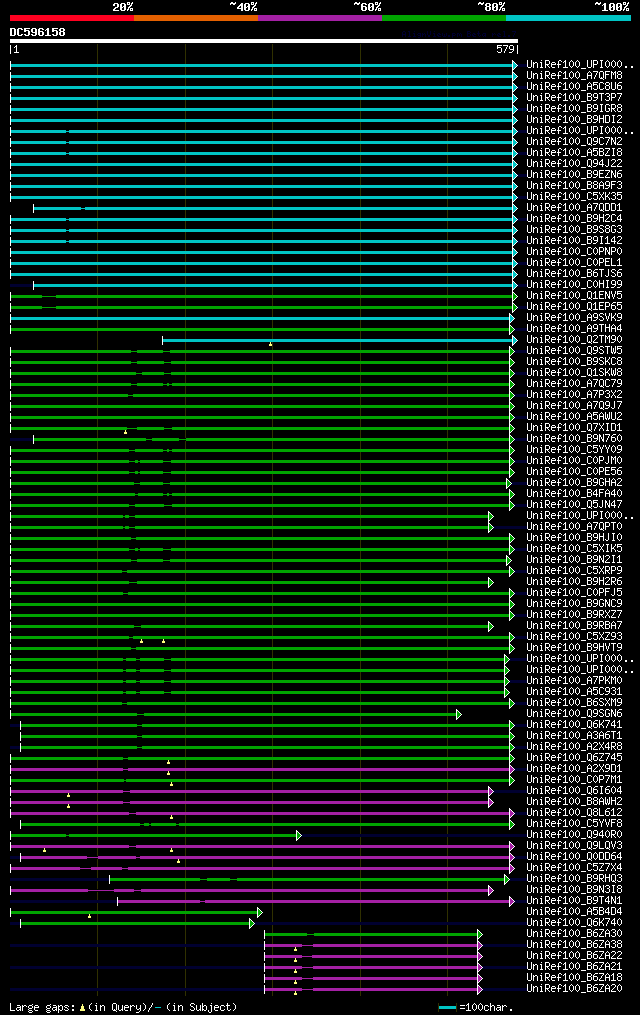
Task: Select the UniRef100_C0HI99 label
Action: pyautogui.click(x=574, y=284)
